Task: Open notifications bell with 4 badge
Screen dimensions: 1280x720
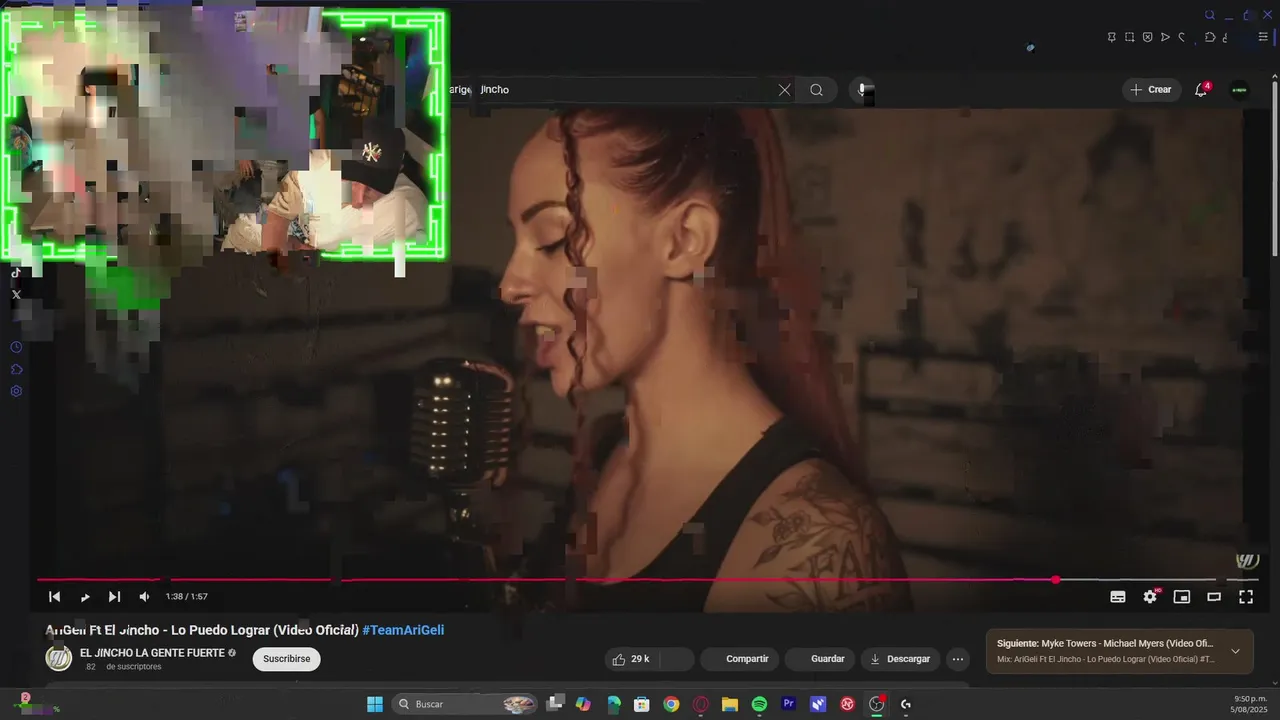Action: 1201,90
